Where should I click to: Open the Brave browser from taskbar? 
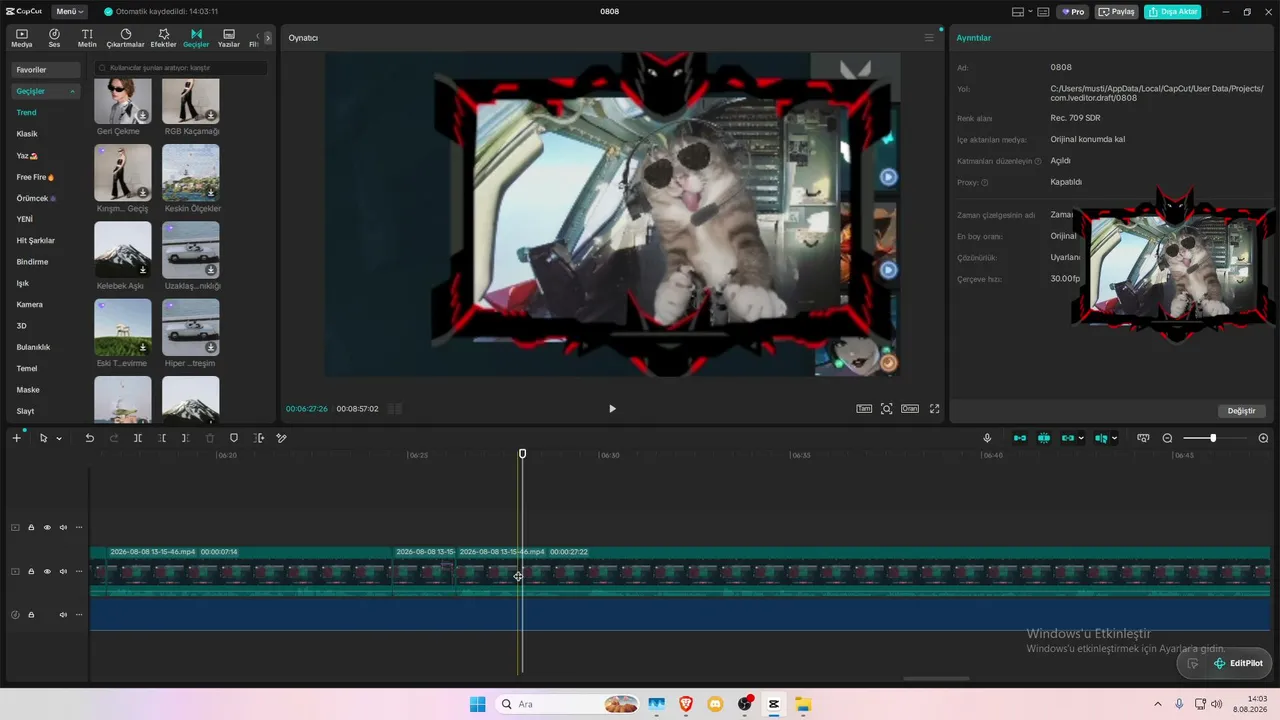click(686, 704)
